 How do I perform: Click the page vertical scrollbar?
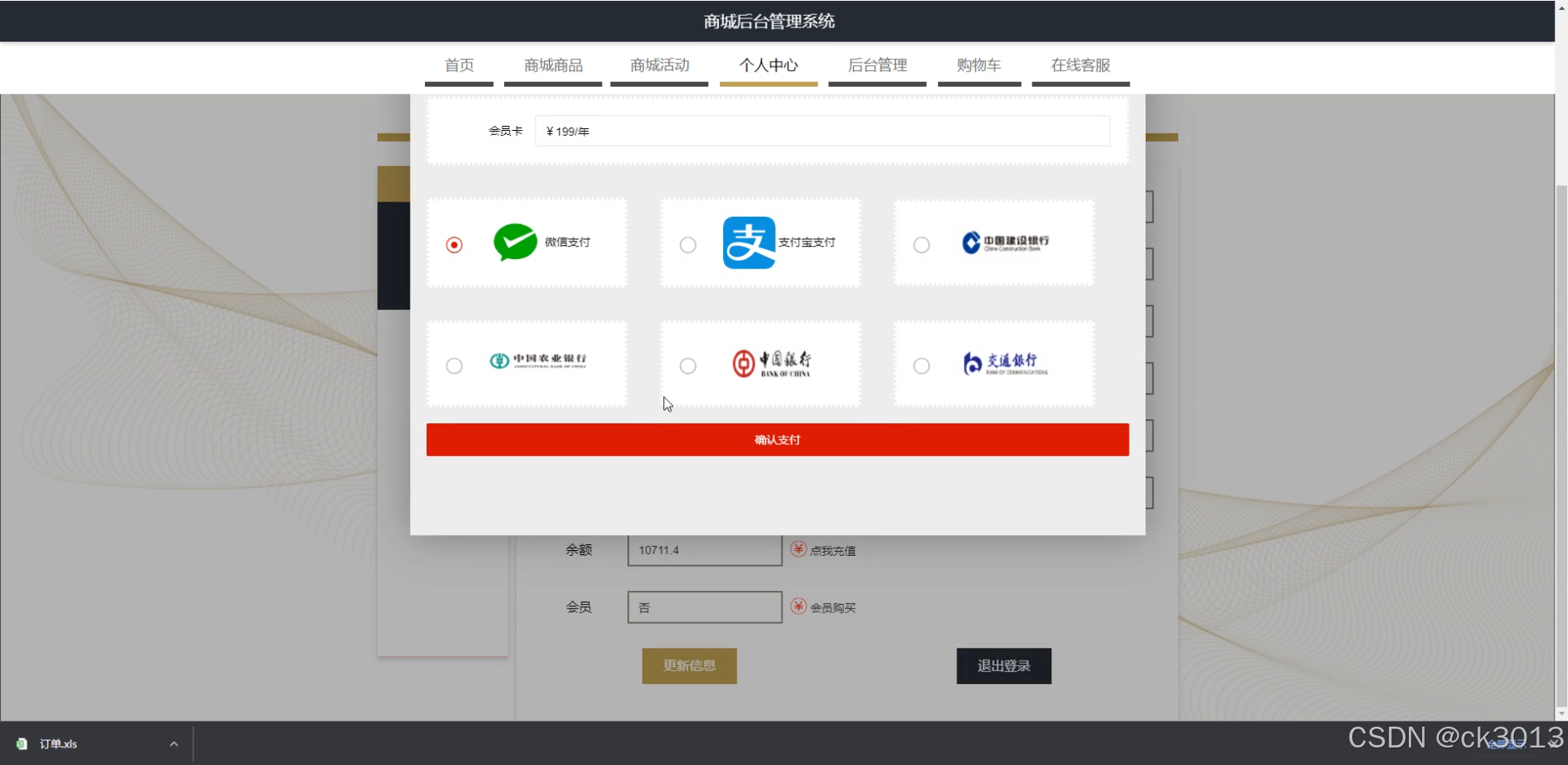[1561, 445]
